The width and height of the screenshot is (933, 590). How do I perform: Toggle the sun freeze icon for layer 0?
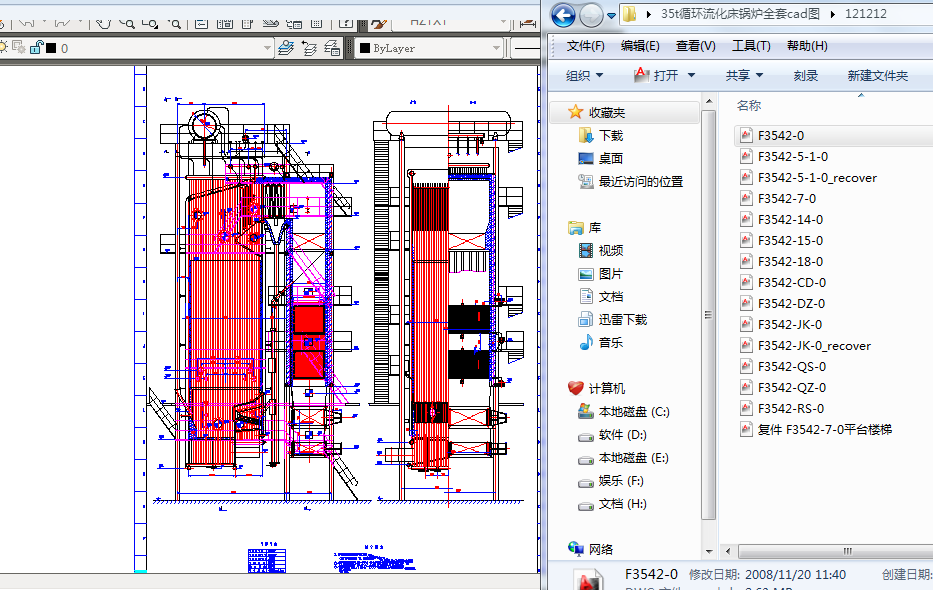(x=17, y=48)
